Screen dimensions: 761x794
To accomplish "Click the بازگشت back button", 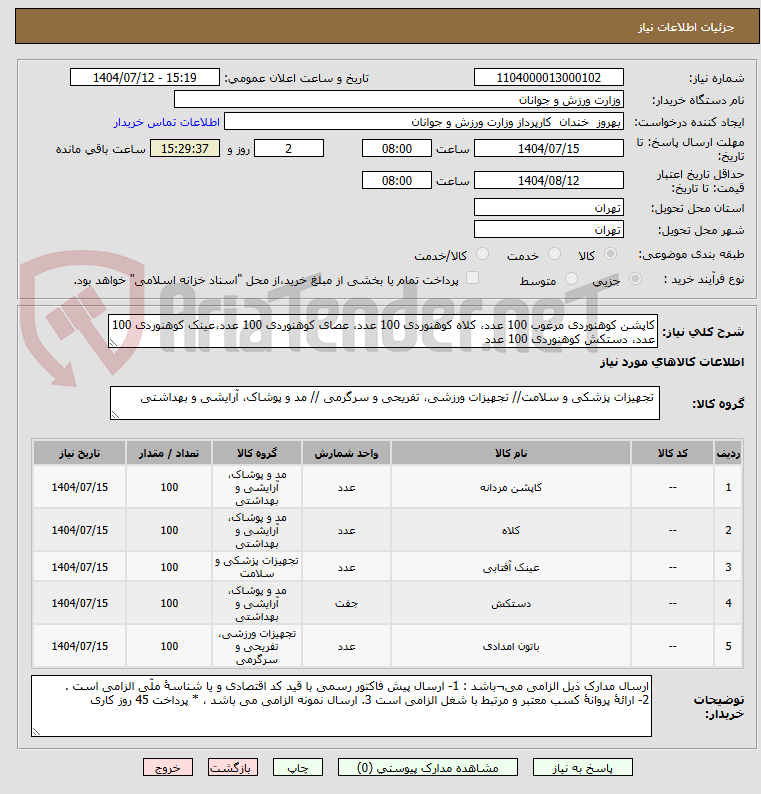I will coord(232,767).
